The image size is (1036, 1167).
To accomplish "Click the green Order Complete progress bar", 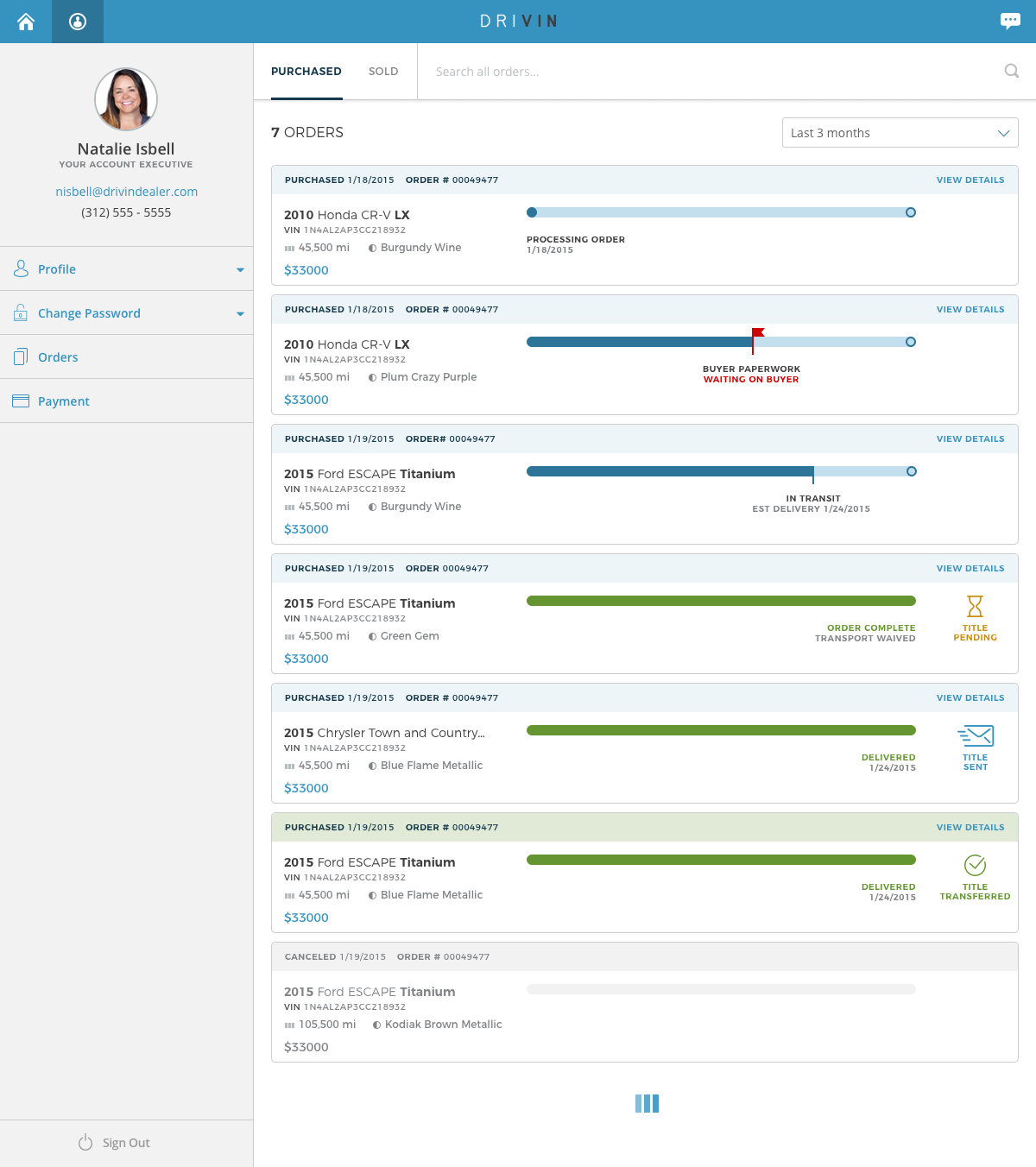I will click(x=721, y=601).
